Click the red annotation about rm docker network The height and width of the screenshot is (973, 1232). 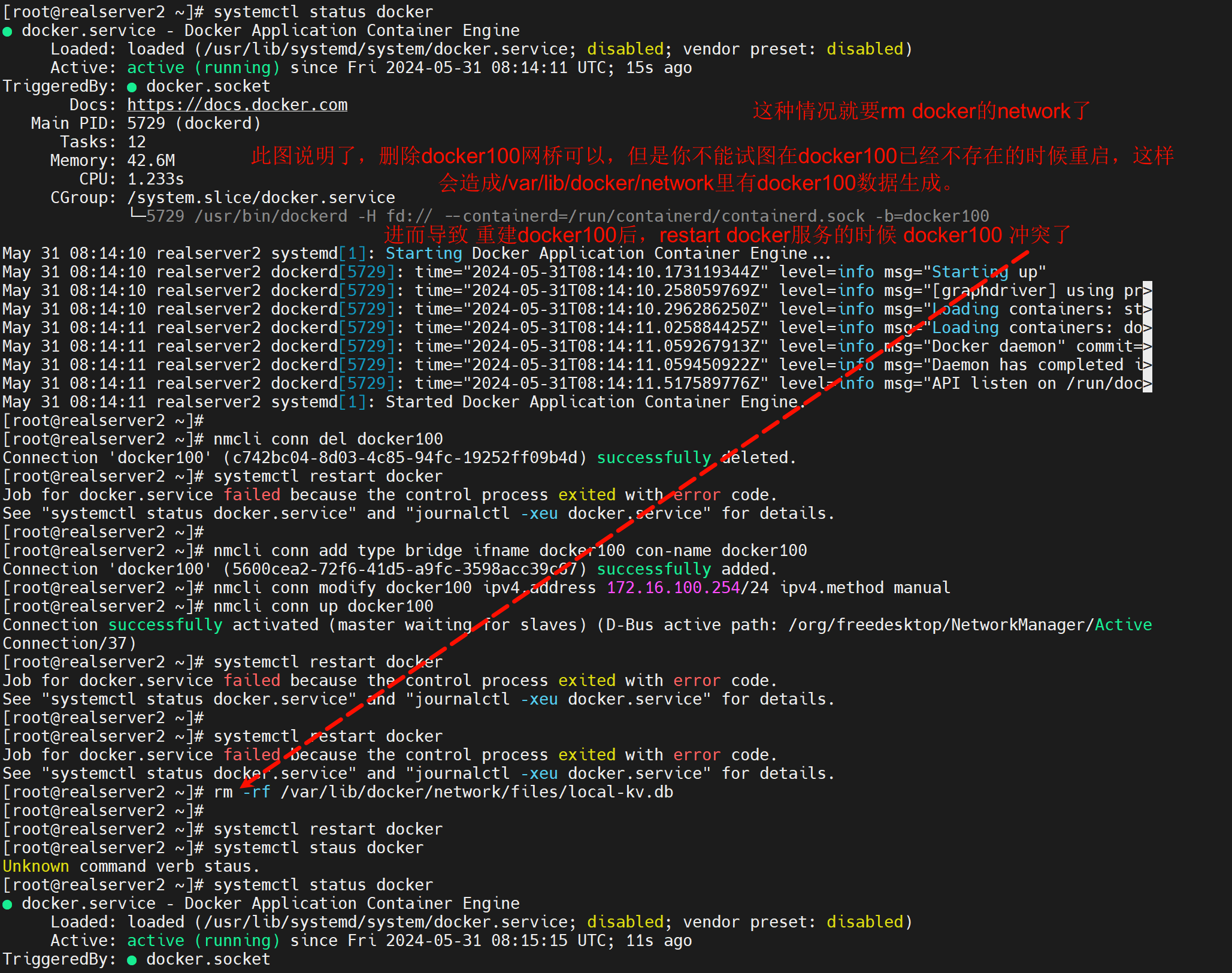[921, 111]
